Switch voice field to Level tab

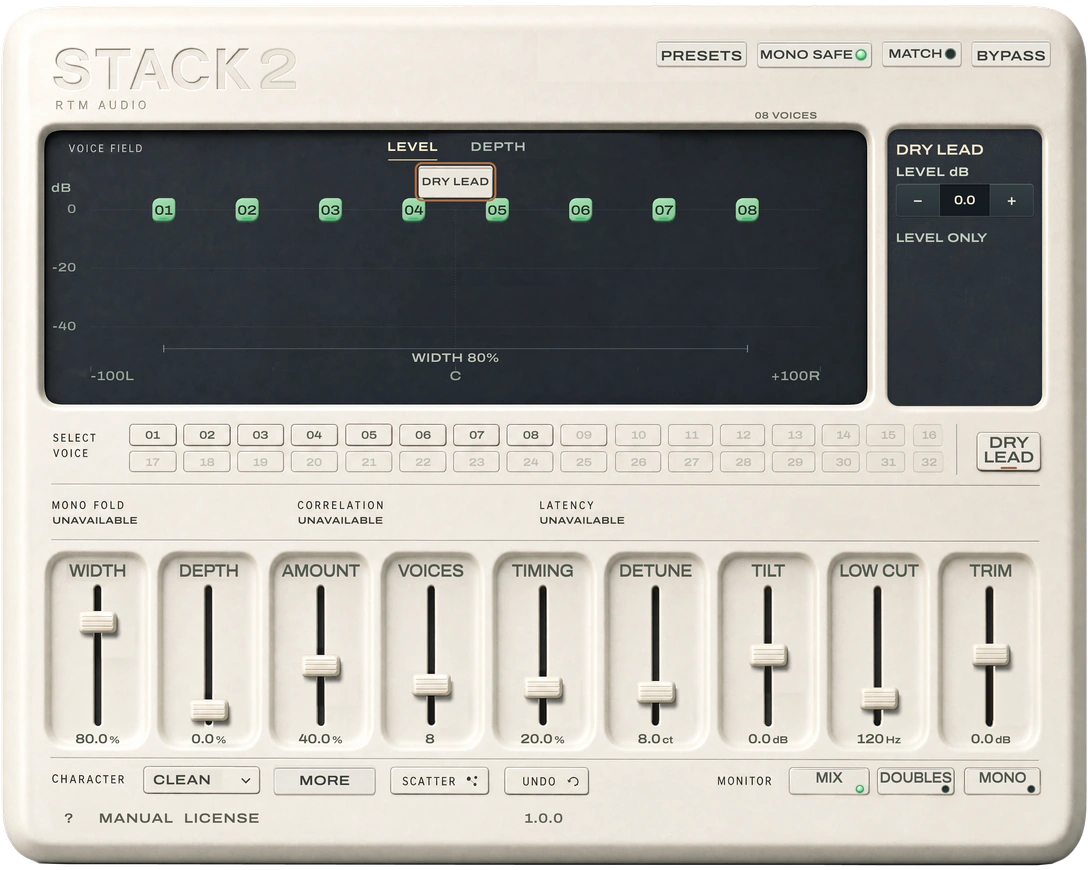pos(412,147)
